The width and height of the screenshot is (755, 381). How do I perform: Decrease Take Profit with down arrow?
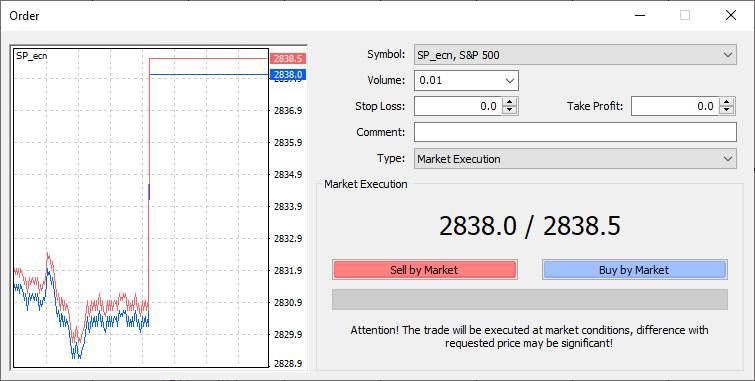point(727,110)
